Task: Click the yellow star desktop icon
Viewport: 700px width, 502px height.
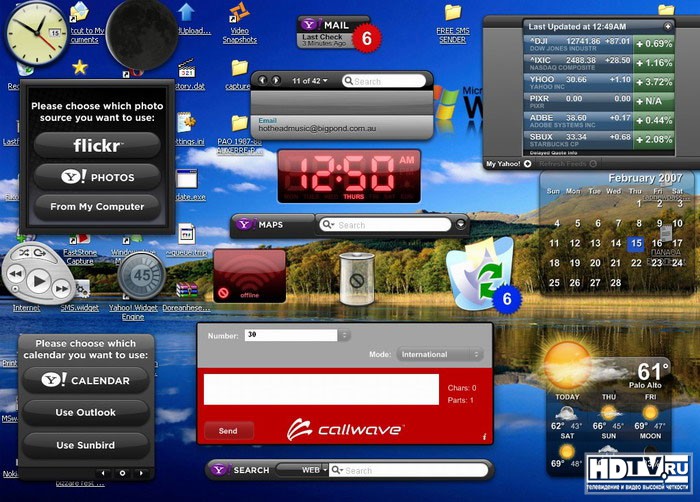Action: 79,67
